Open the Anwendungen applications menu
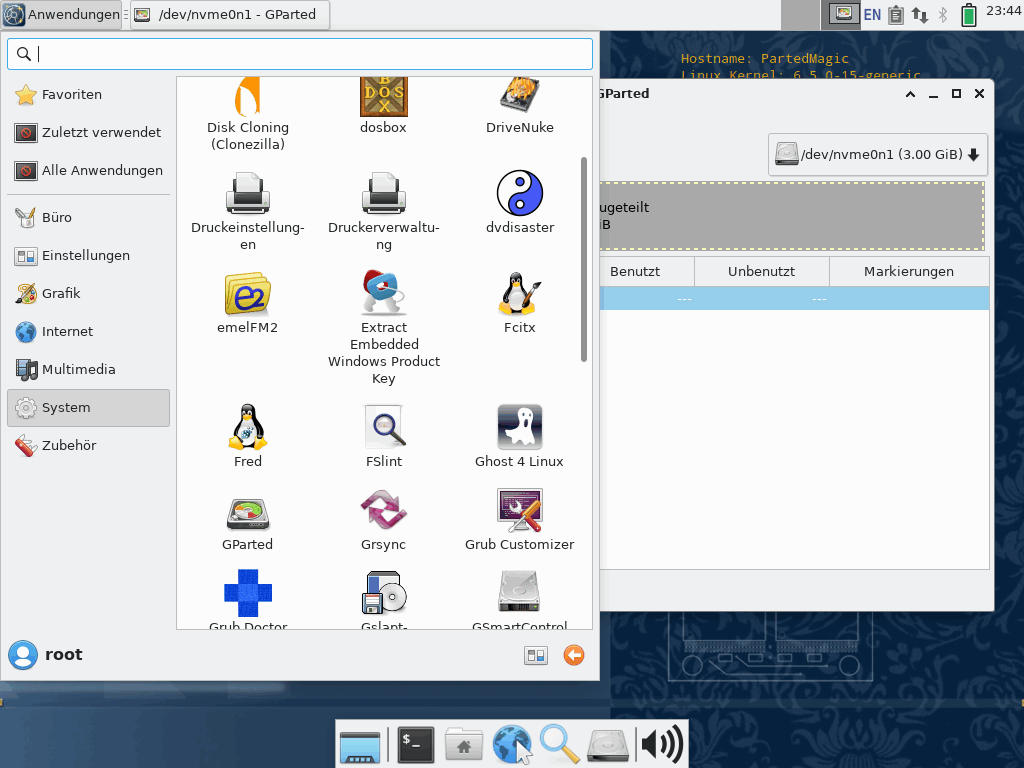The height and width of the screenshot is (768, 1024). (61, 15)
